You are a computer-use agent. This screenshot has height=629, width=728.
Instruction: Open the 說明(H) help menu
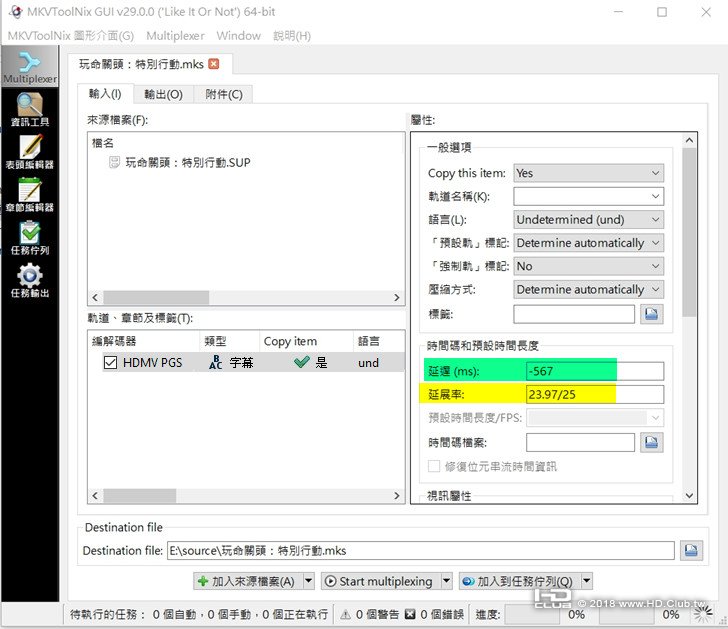(292, 36)
